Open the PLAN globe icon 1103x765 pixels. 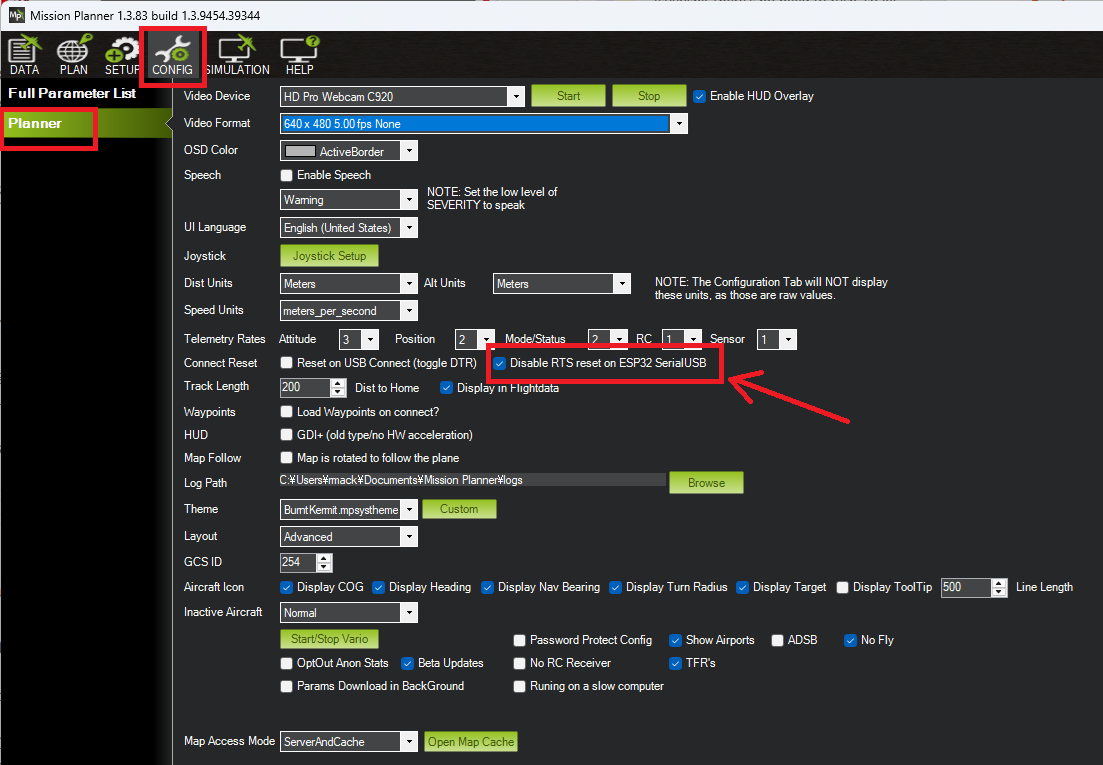tap(73, 56)
